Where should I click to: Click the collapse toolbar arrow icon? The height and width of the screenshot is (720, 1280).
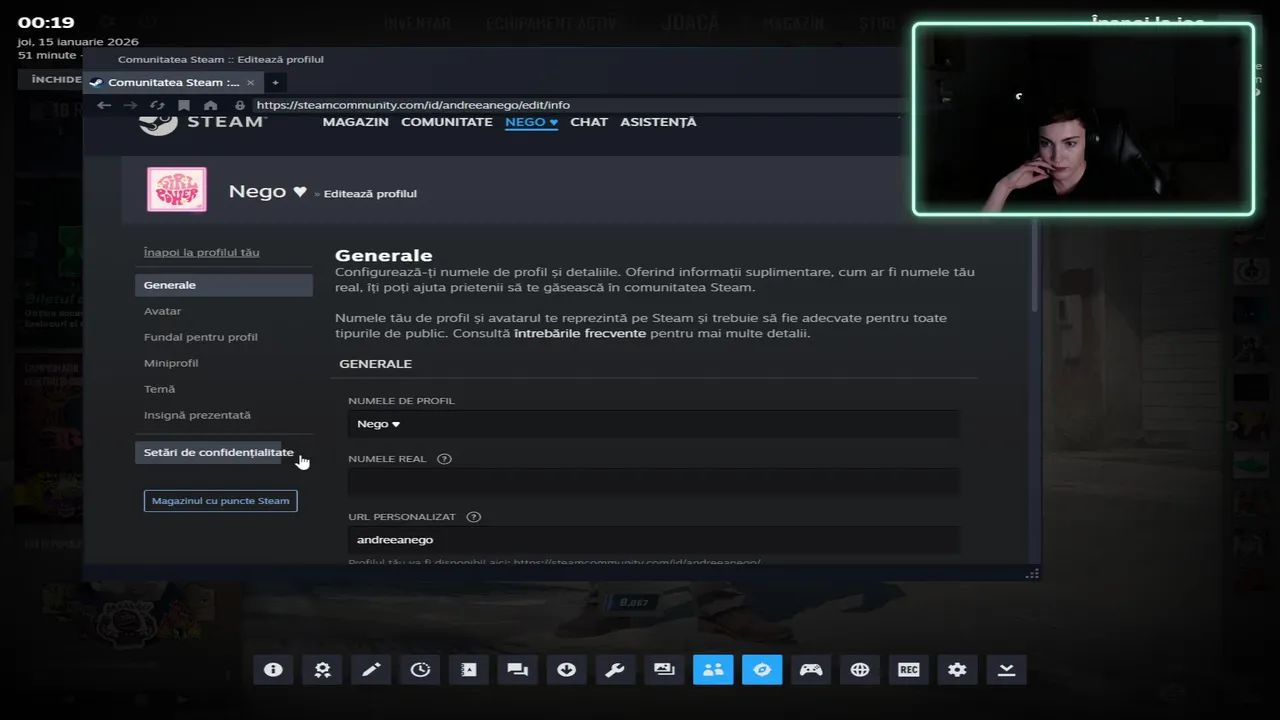[x=1006, y=670]
